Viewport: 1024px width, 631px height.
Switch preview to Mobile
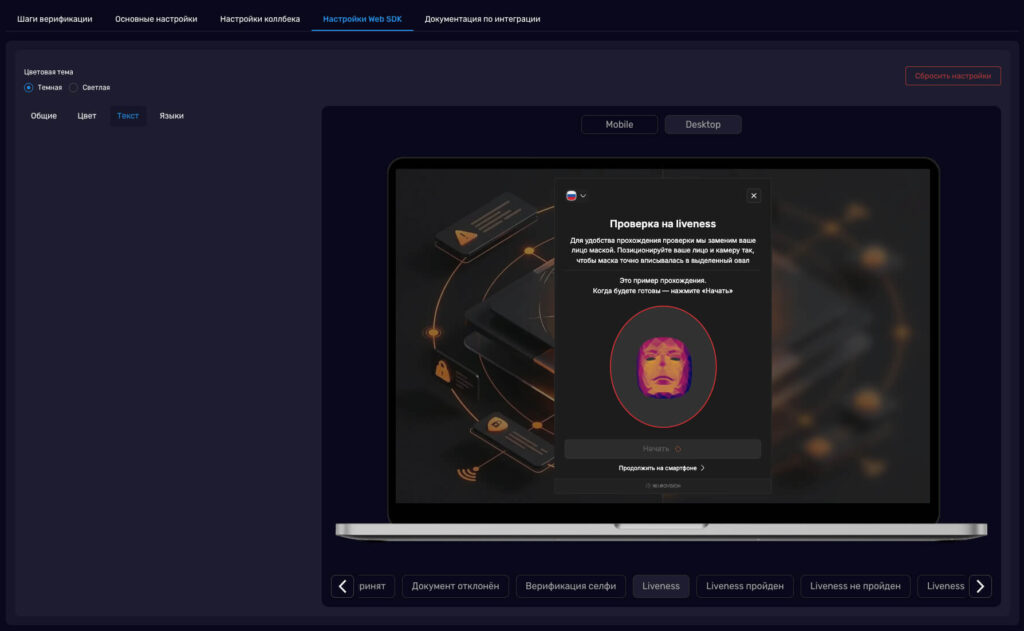pos(619,124)
